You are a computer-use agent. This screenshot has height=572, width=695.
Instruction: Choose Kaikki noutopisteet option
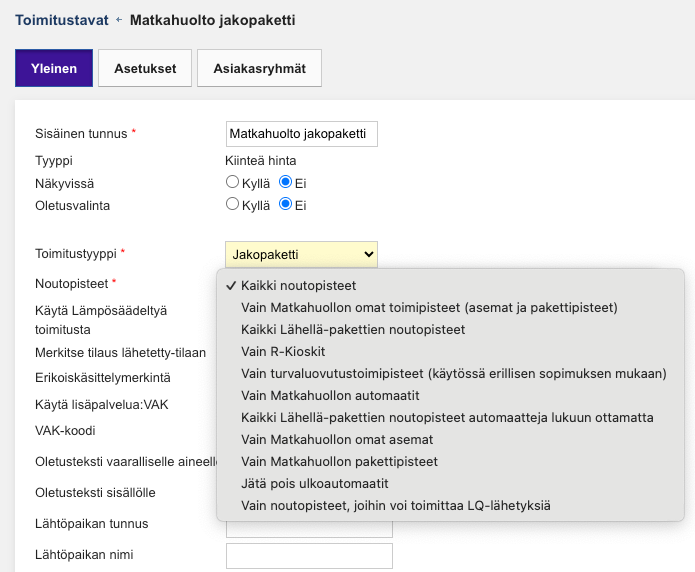(450, 286)
